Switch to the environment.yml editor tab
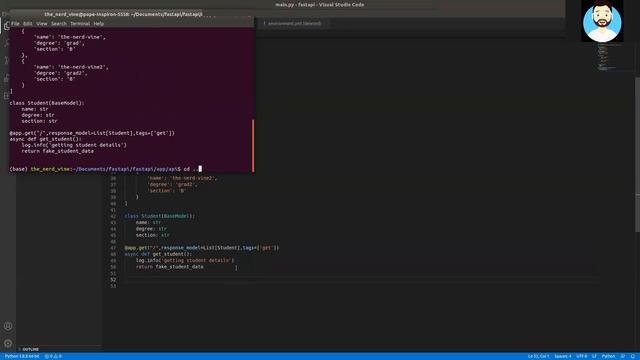Screen dimensions: 640x360 (x=294, y=24)
